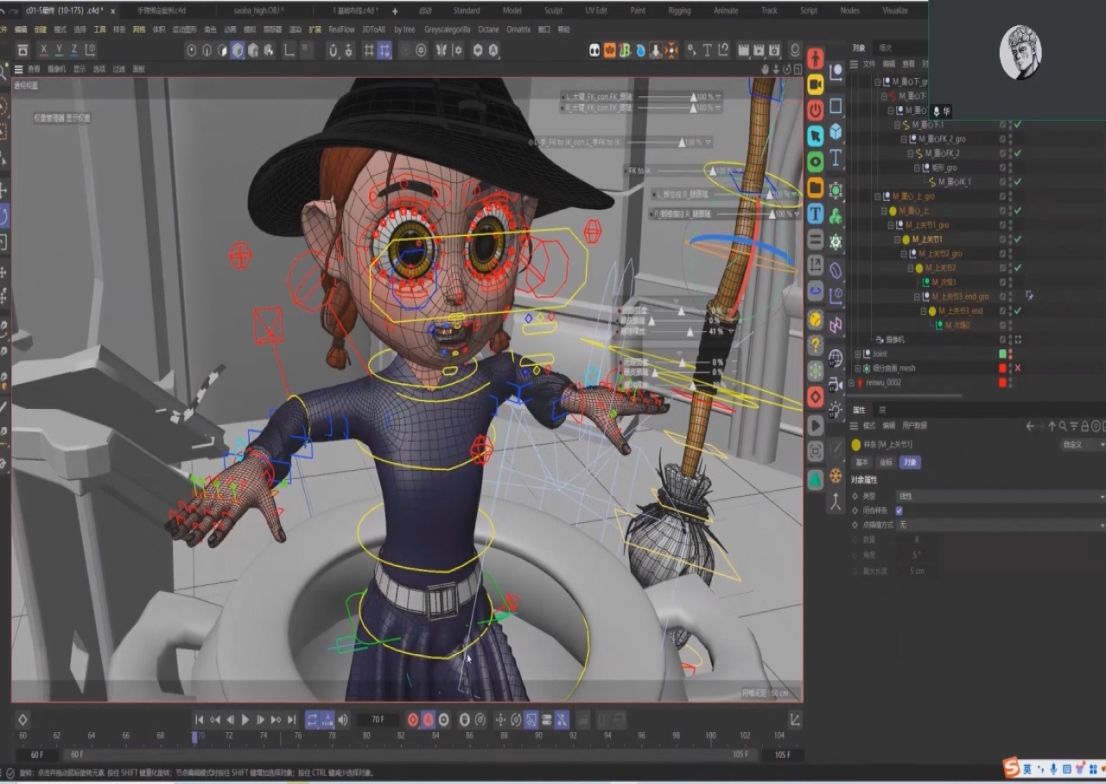Click the 60 F start frame field
This screenshot has width=1106, height=784.
click(37, 754)
